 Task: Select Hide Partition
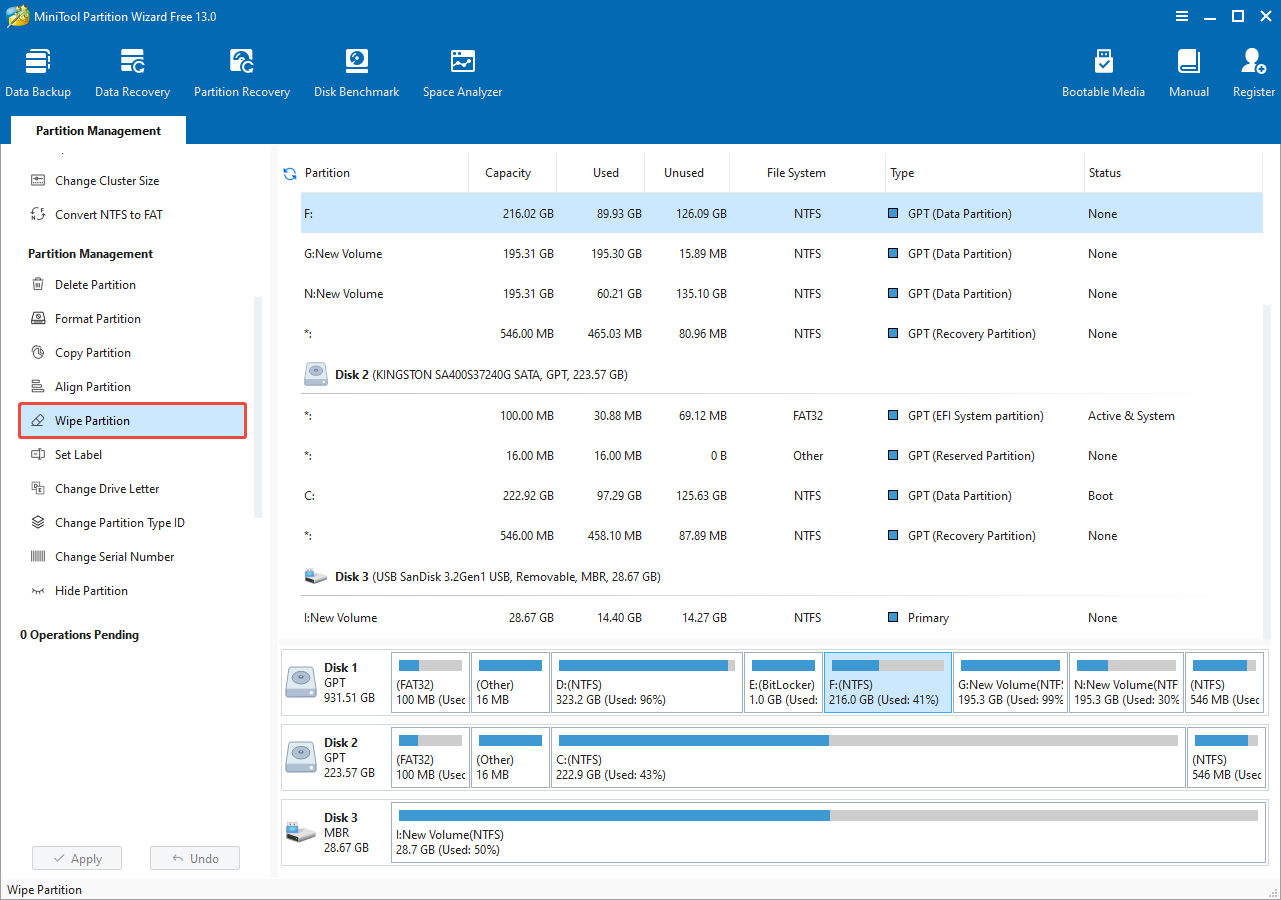(92, 590)
